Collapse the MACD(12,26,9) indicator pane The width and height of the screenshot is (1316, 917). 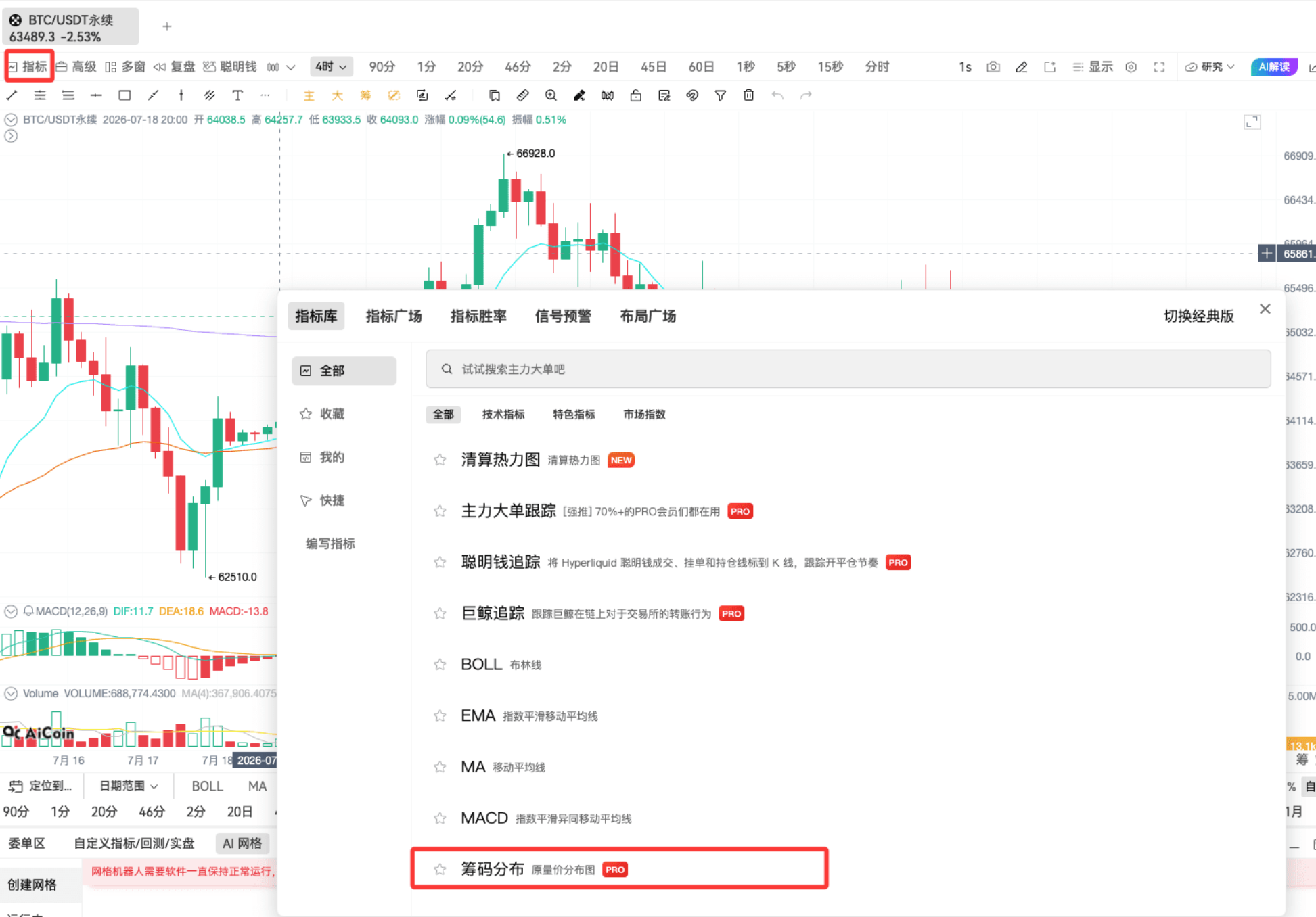click(x=11, y=611)
